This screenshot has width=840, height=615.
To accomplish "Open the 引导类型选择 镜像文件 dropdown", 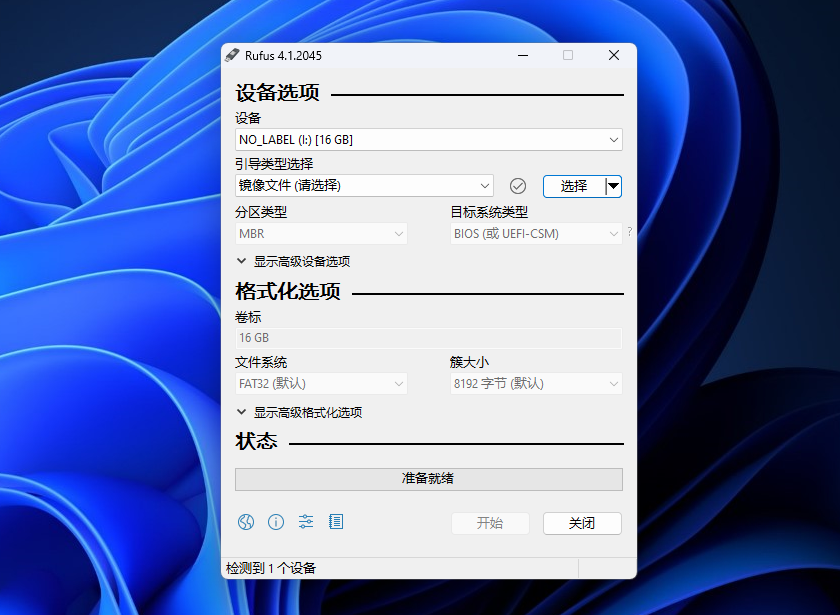I will point(364,186).
